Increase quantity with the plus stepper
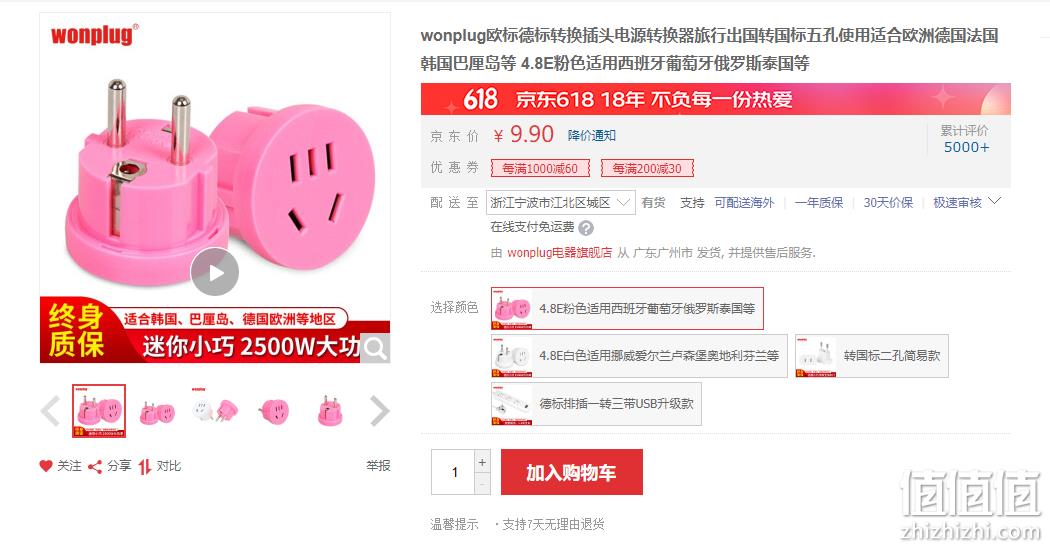Image resolution: width=1050 pixels, height=549 pixels. coord(482,462)
